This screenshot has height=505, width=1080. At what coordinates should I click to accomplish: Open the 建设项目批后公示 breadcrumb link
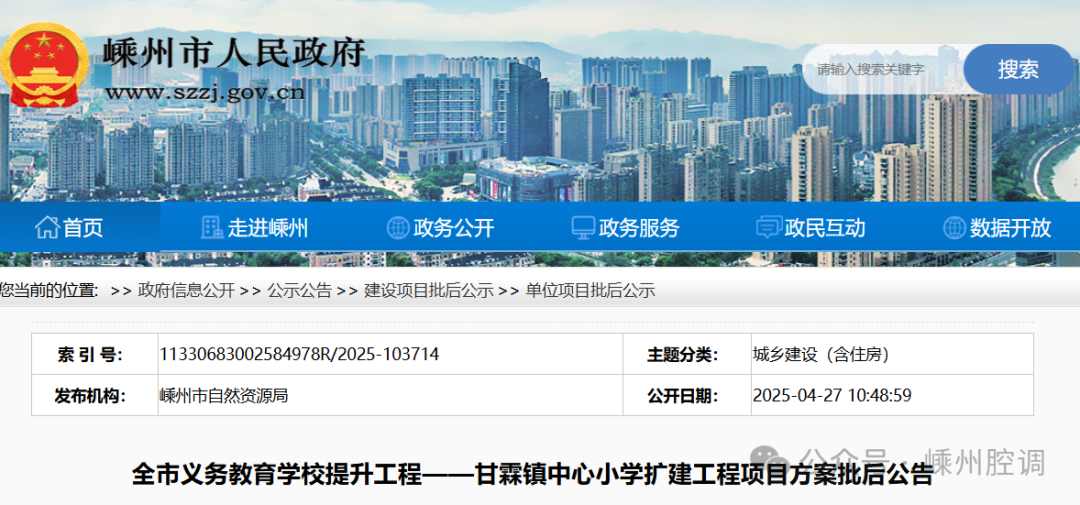click(428, 290)
